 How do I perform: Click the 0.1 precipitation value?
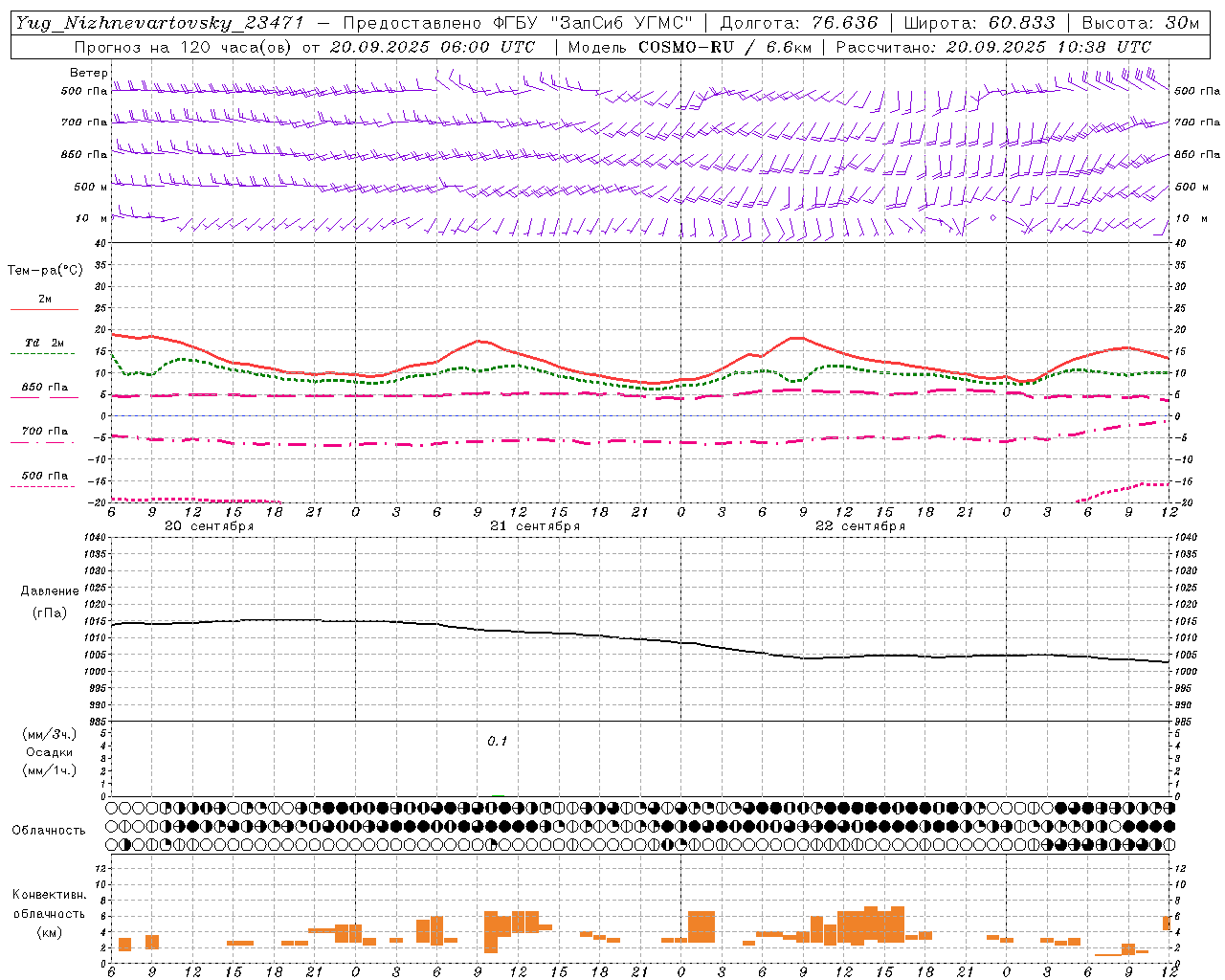pyautogui.click(x=497, y=742)
